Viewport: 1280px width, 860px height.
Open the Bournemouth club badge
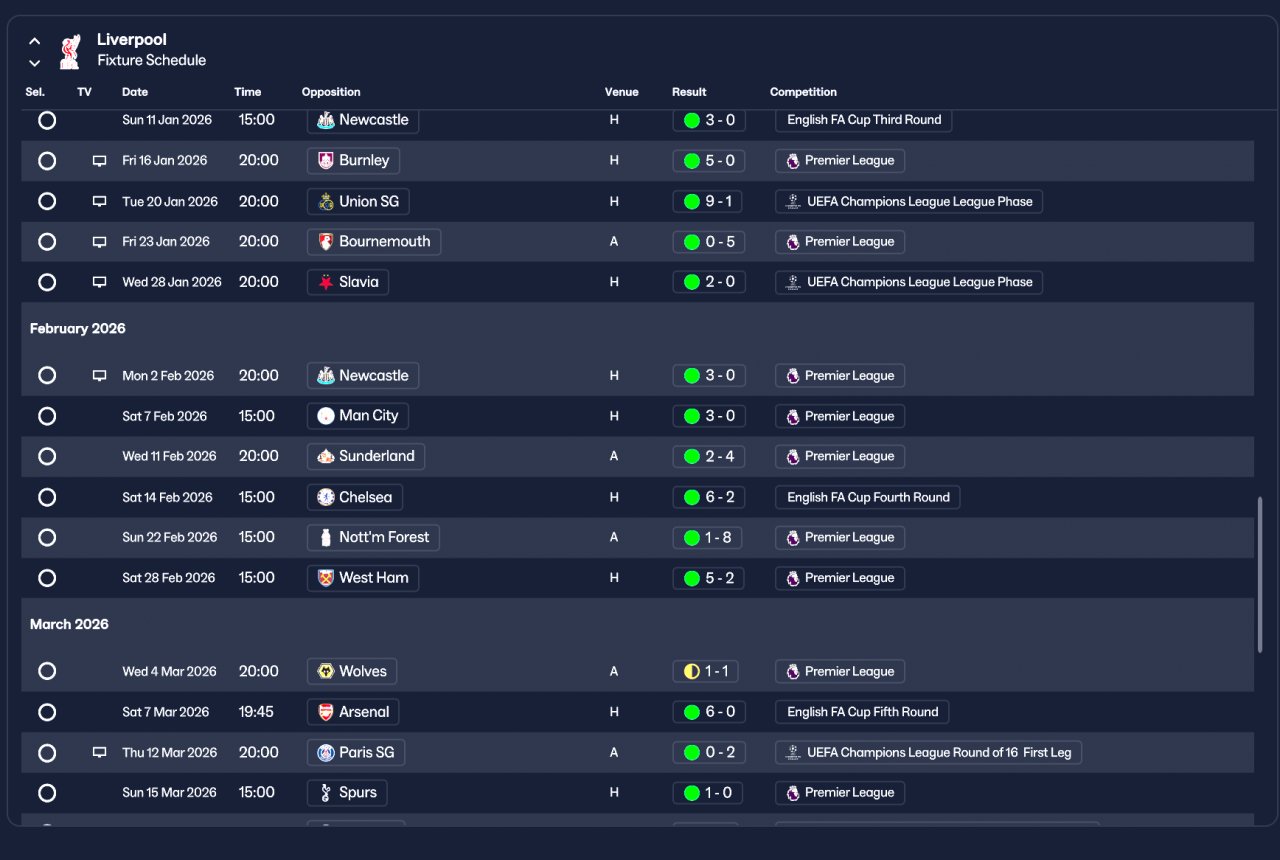pyautogui.click(x=325, y=241)
